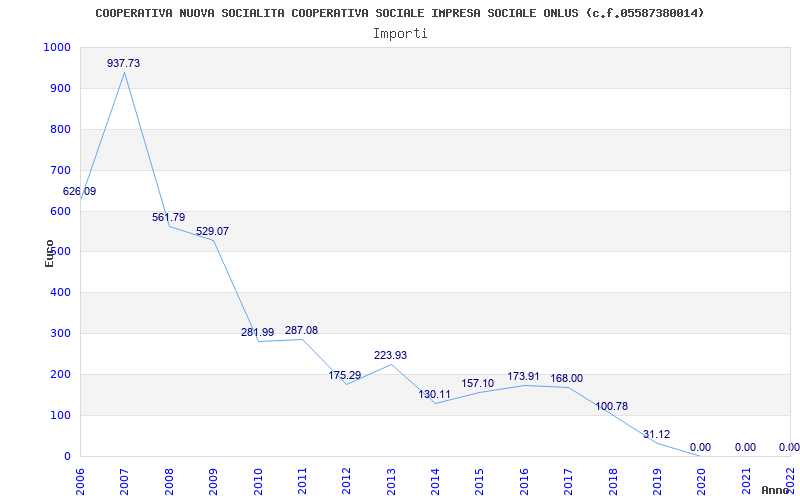Click the 223.93 data label

tap(390, 355)
